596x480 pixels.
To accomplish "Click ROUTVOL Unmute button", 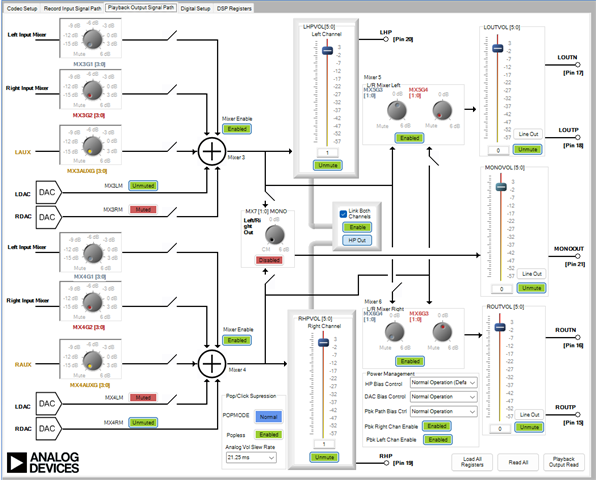I will (529, 427).
